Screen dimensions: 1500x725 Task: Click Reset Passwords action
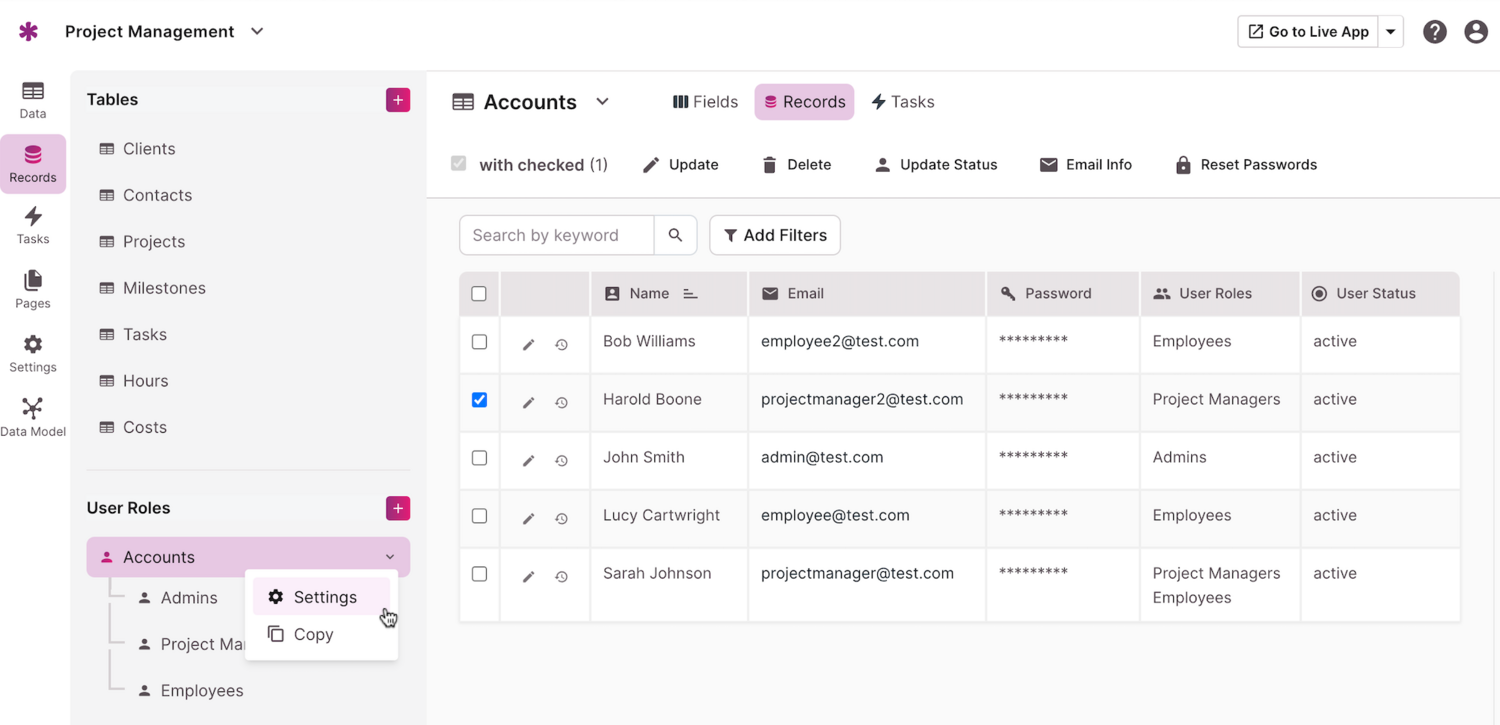click(1245, 165)
